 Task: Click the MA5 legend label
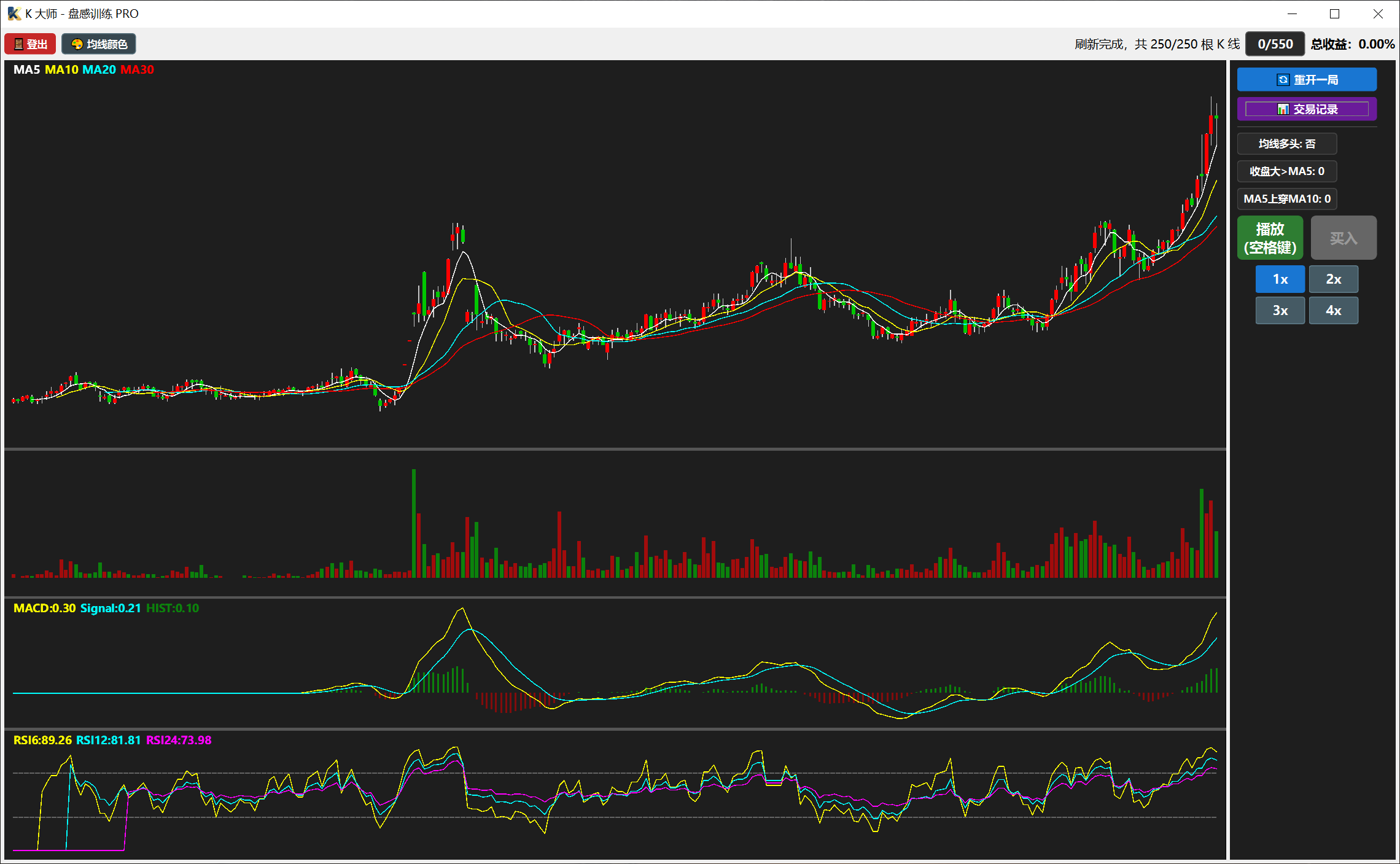click(26, 70)
